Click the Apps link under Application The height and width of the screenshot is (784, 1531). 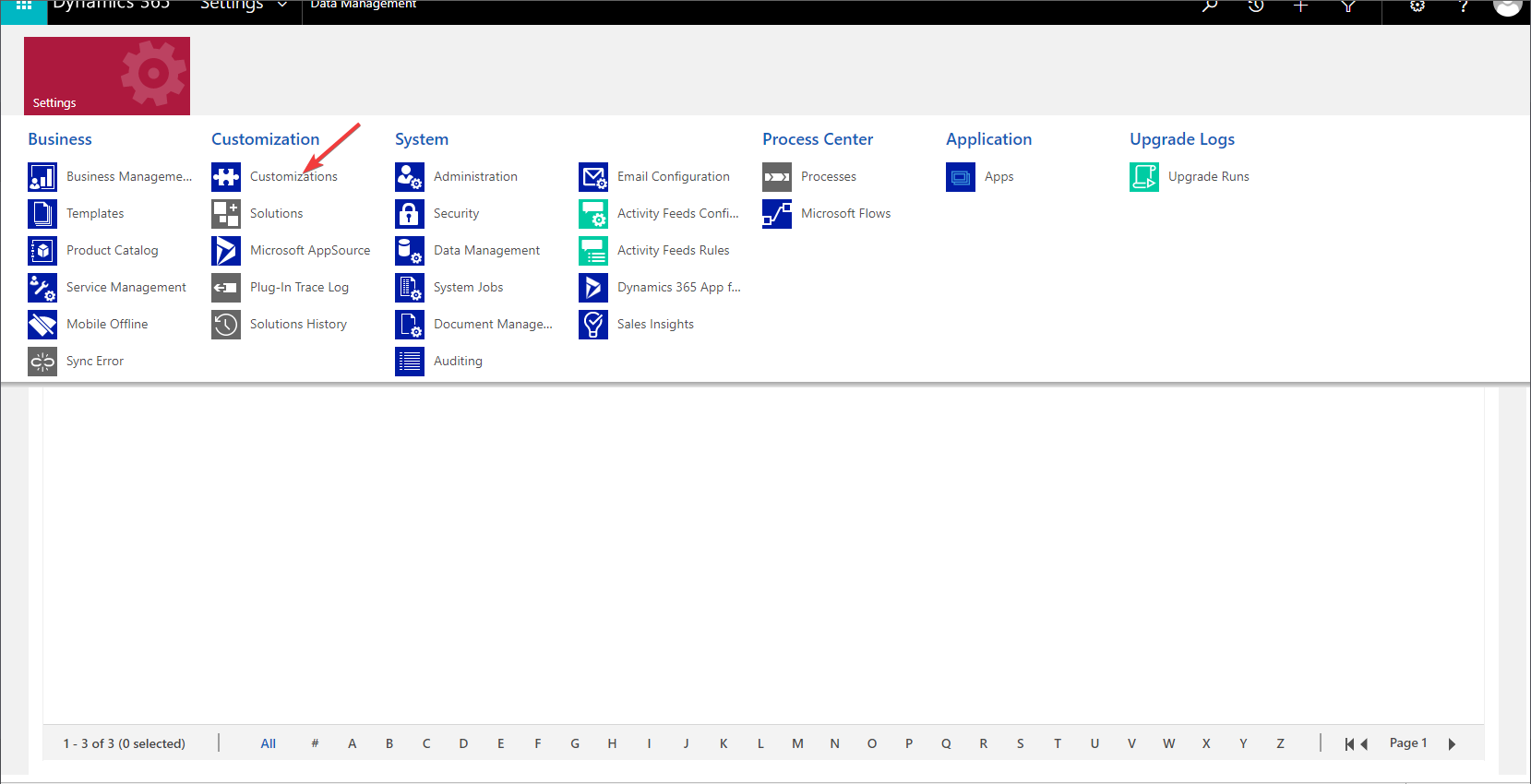[999, 177]
